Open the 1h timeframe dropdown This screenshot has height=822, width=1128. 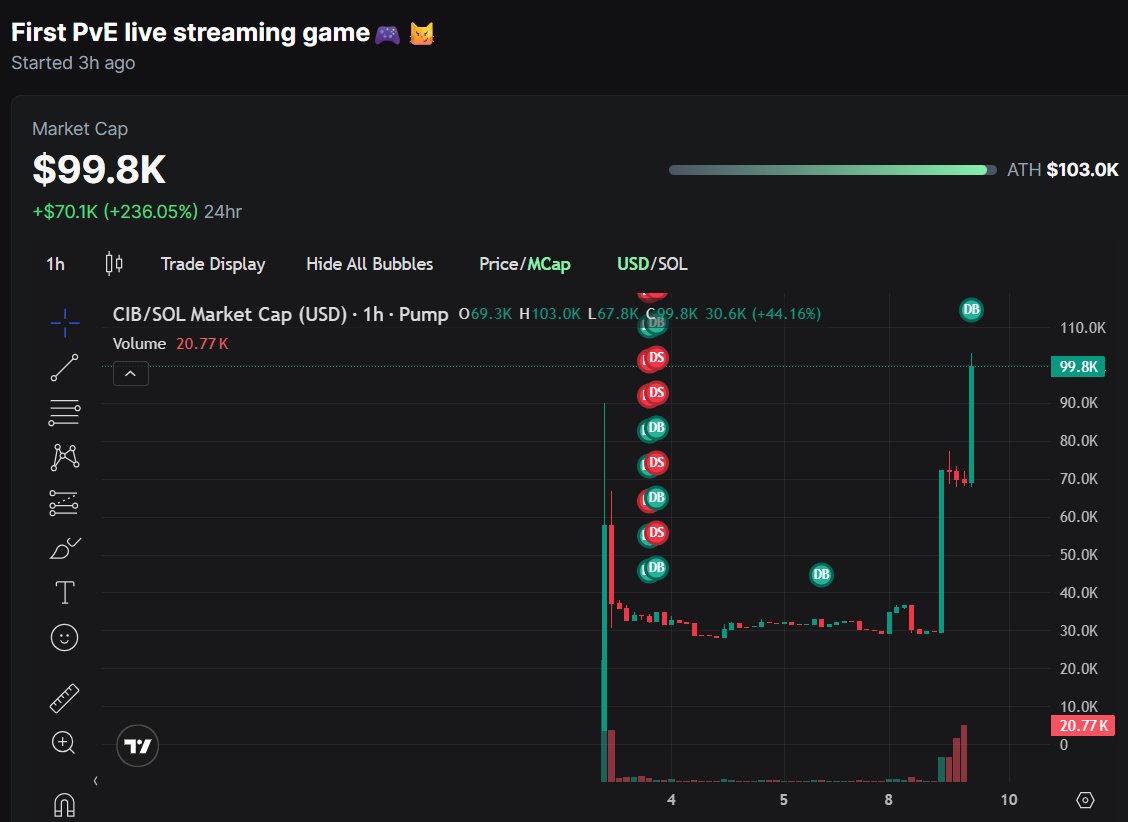pyautogui.click(x=55, y=264)
